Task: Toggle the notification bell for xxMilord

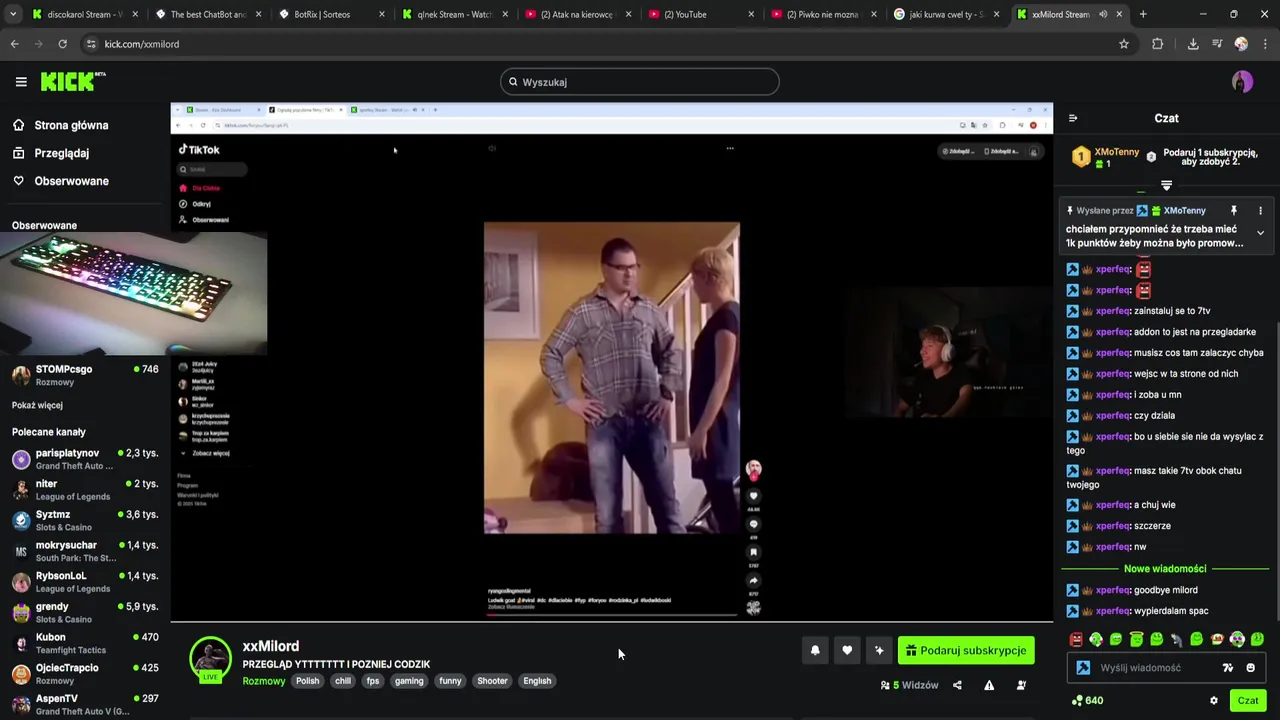Action: point(815,650)
